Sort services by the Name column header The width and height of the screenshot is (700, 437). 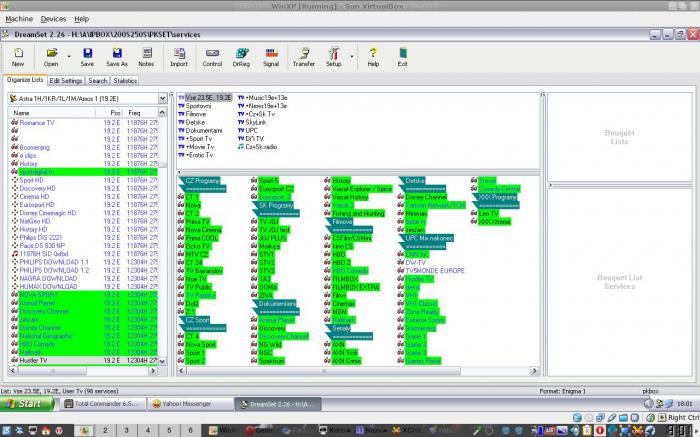click(x=53, y=113)
